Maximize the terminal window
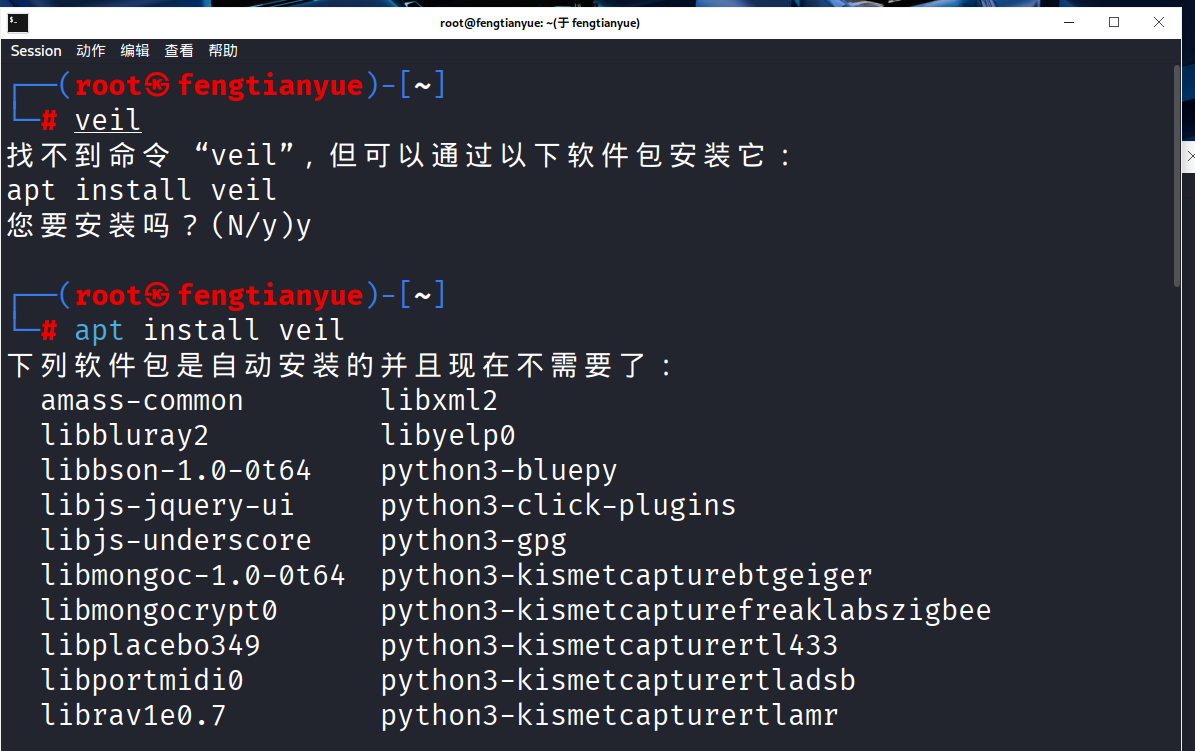The height and width of the screenshot is (751, 1195). (1114, 22)
